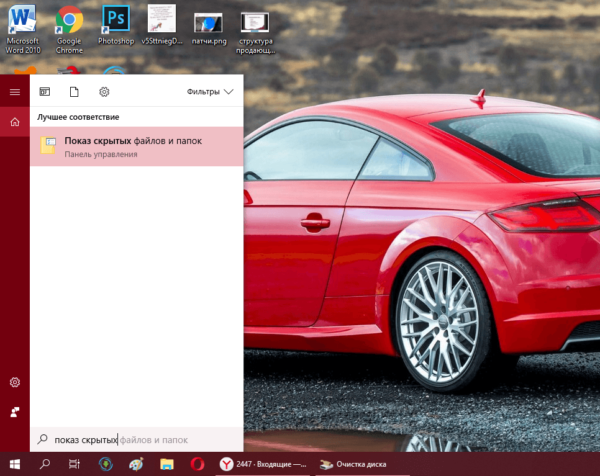Open File Explorer from taskbar
This screenshot has width=600, height=476.
167,465
